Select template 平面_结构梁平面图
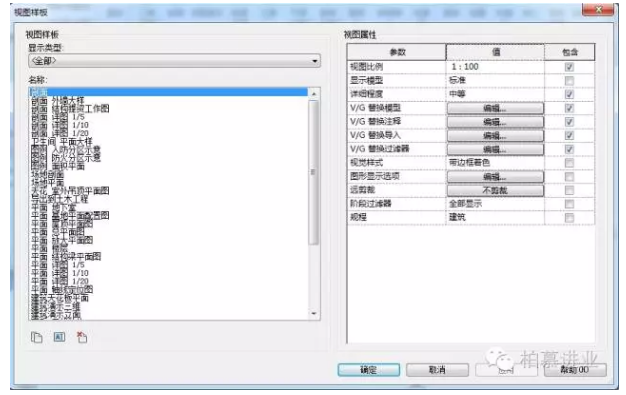The image size is (626, 395). click(x=66, y=256)
